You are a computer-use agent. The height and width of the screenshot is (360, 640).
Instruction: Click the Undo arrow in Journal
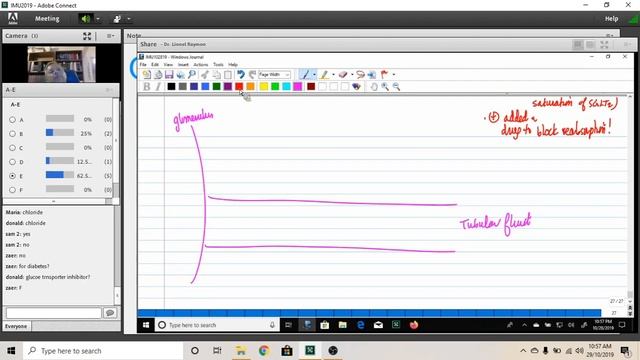click(241, 74)
